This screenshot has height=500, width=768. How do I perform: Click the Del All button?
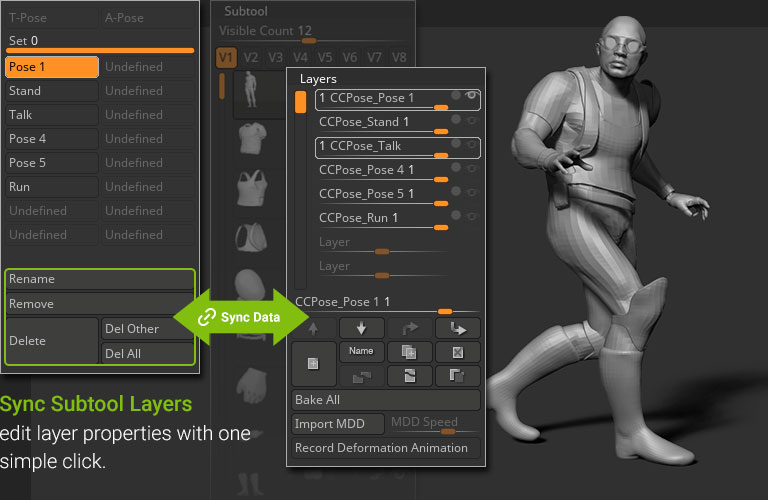[x=147, y=353]
